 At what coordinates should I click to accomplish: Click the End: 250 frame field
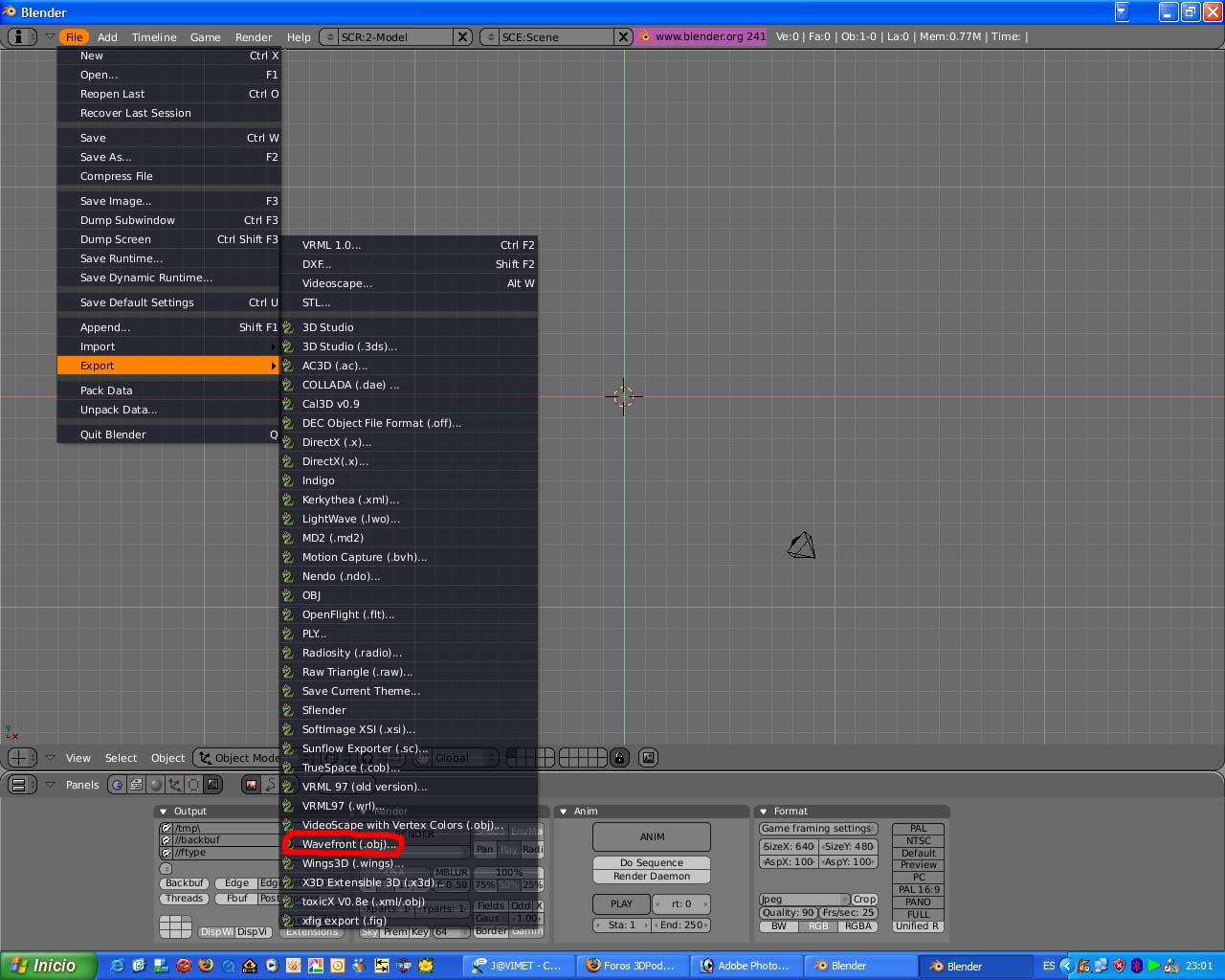click(682, 925)
